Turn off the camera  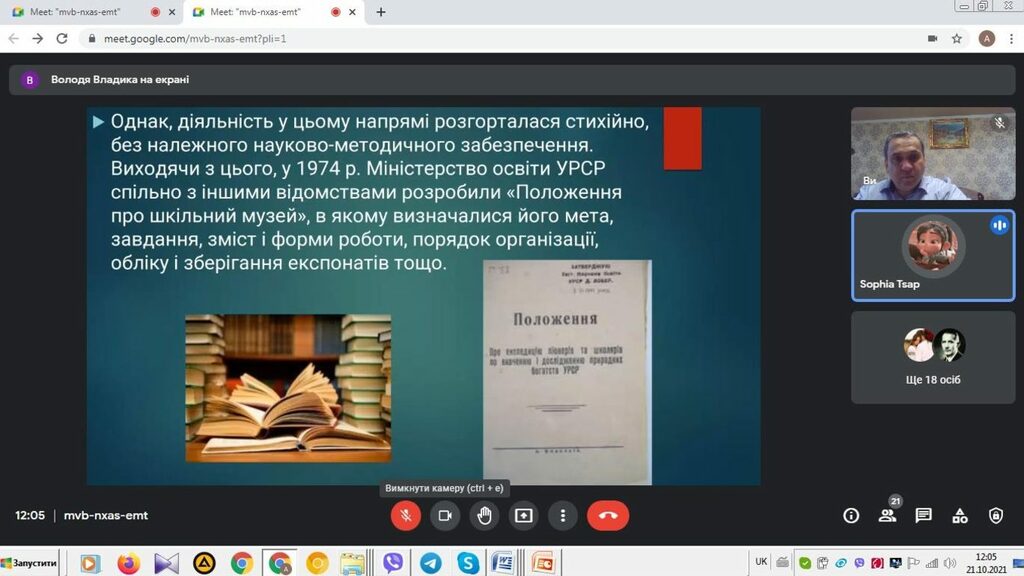click(x=445, y=516)
